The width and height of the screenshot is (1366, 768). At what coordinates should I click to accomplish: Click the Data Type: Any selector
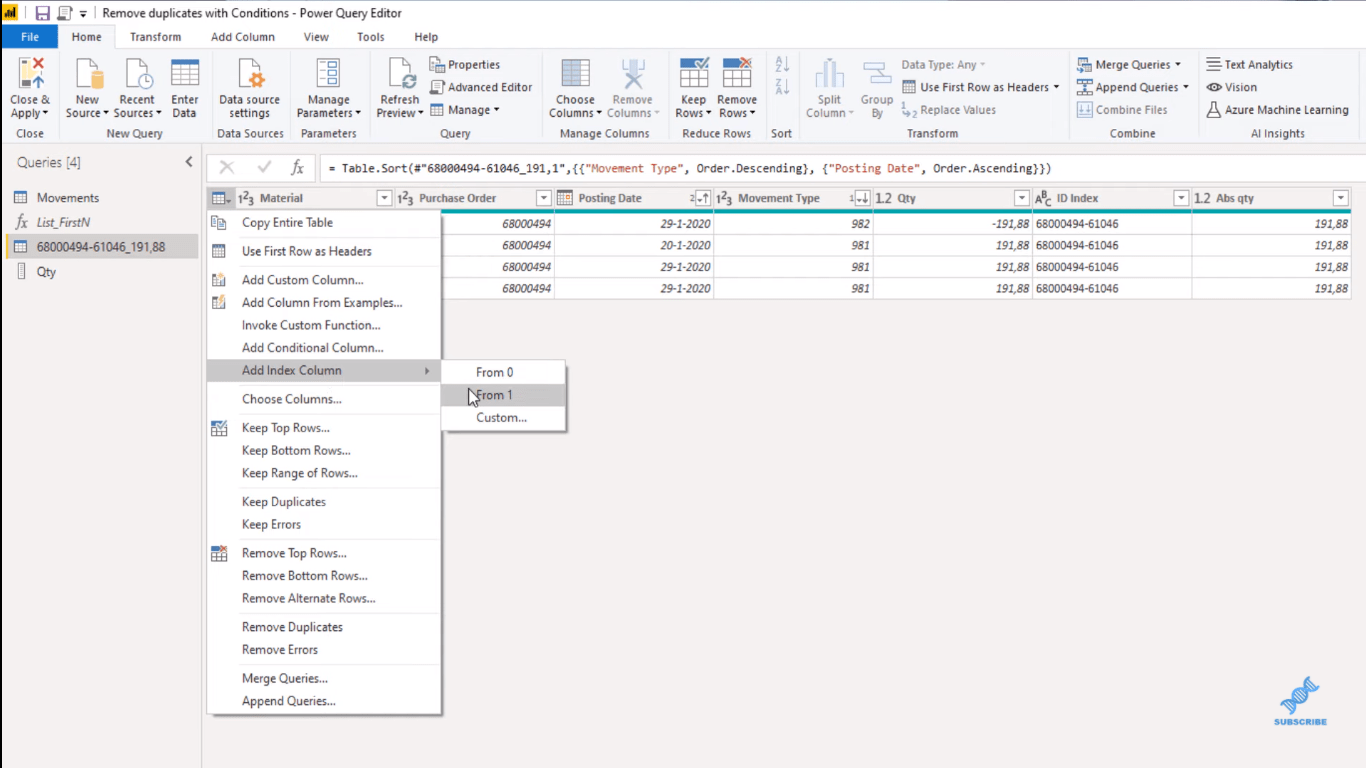tap(943, 64)
